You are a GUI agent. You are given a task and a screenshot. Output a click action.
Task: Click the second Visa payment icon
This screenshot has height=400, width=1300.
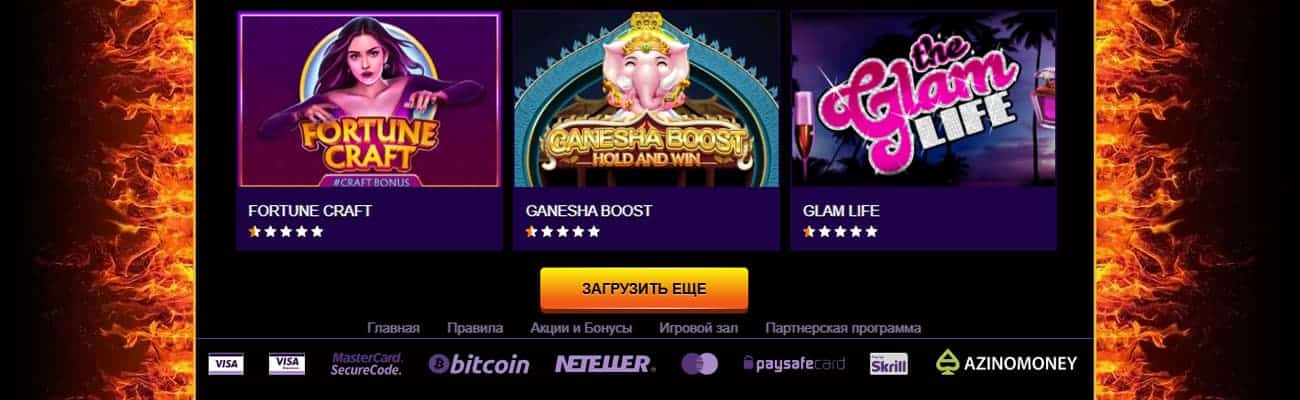(x=287, y=364)
